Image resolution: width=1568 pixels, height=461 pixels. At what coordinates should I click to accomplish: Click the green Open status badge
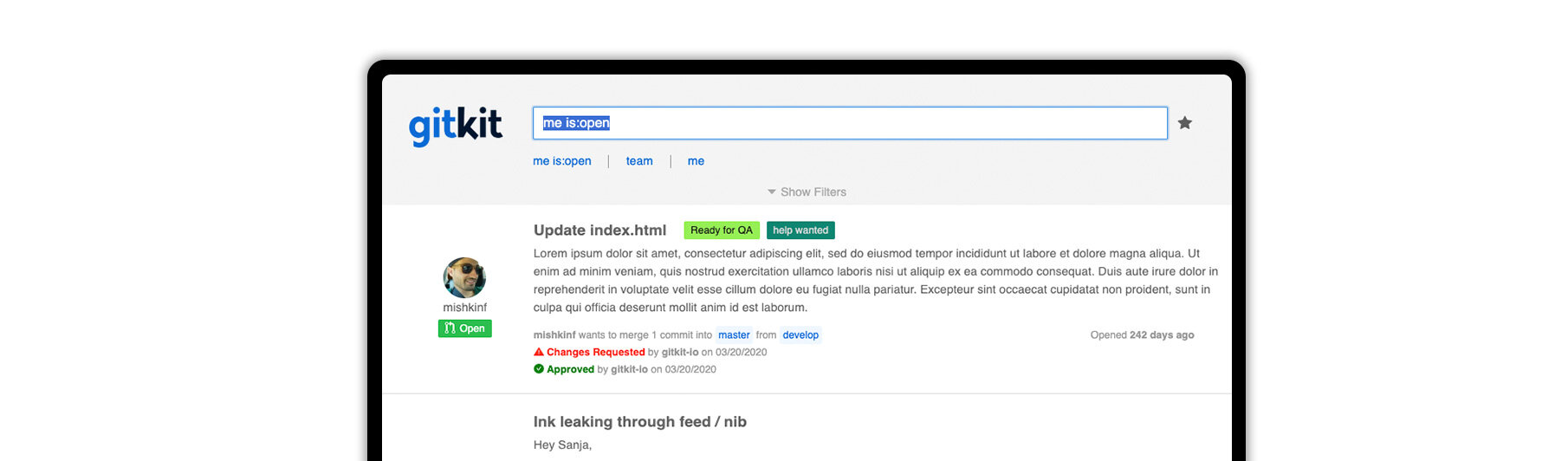click(x=464, y=328)
